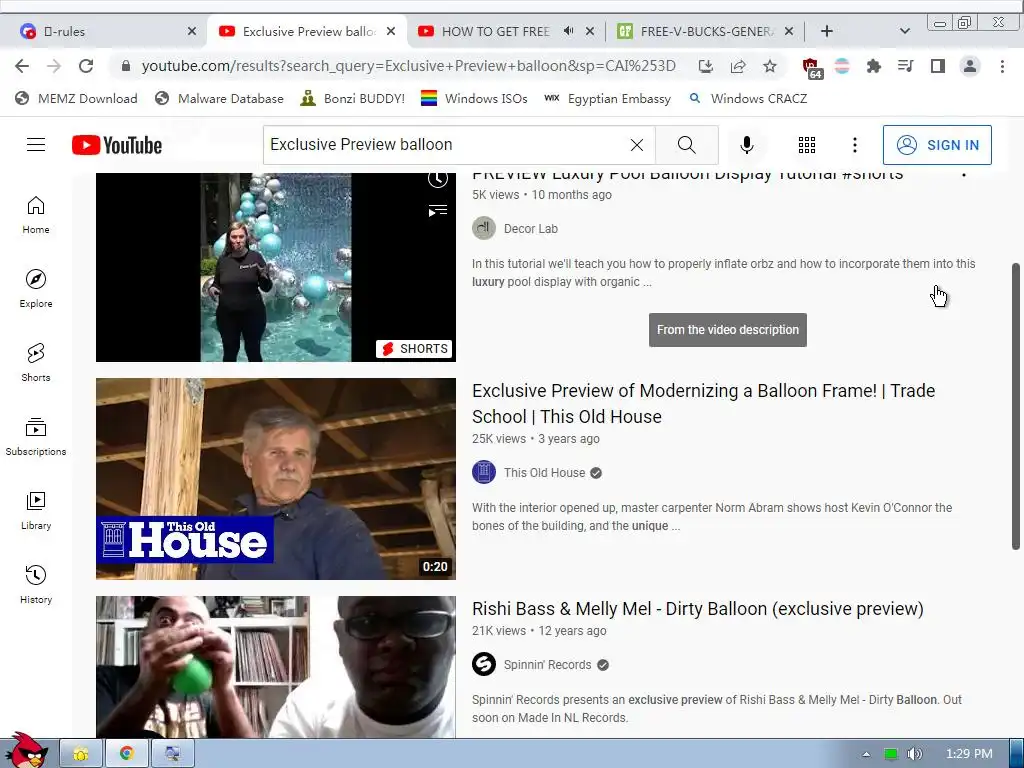This screenshot has height=768, width=1024.
Task: Open Egyptian Embassy bookmark
Action: point(607,99)
